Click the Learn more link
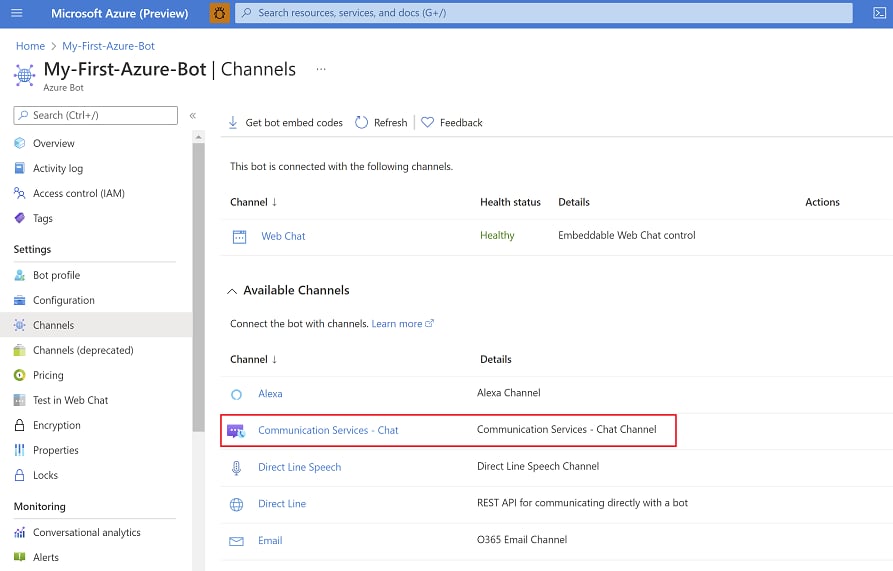This screenshot has width=893, height=571. tap(403, 323)
